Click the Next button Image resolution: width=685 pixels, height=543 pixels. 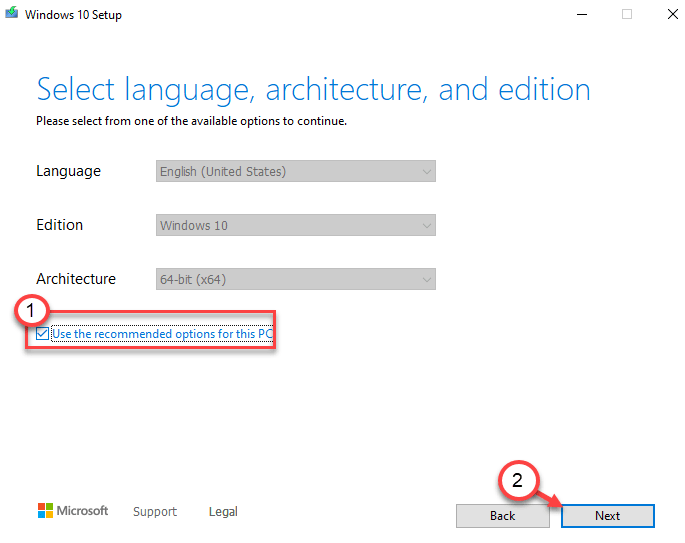[x=608, y=516]
